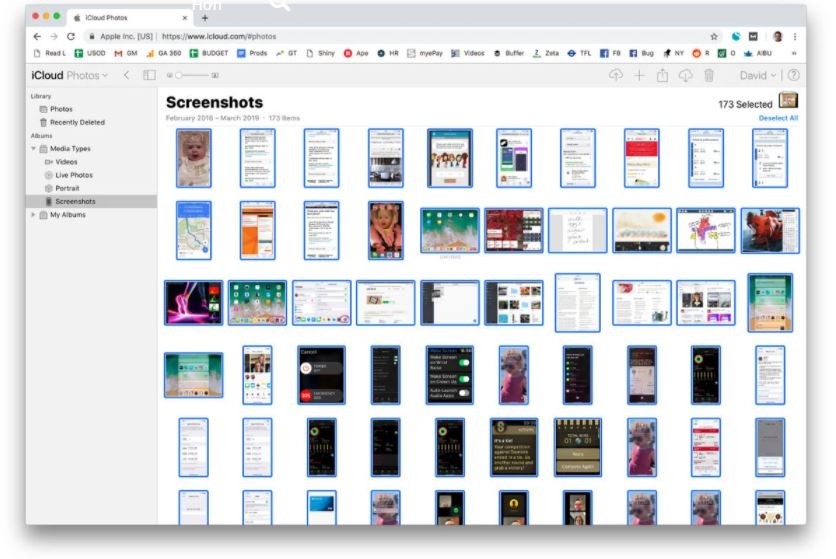Screen dimensions: 836x559
Task: Click the browser back arrow
Action: (x=37, y=36)
